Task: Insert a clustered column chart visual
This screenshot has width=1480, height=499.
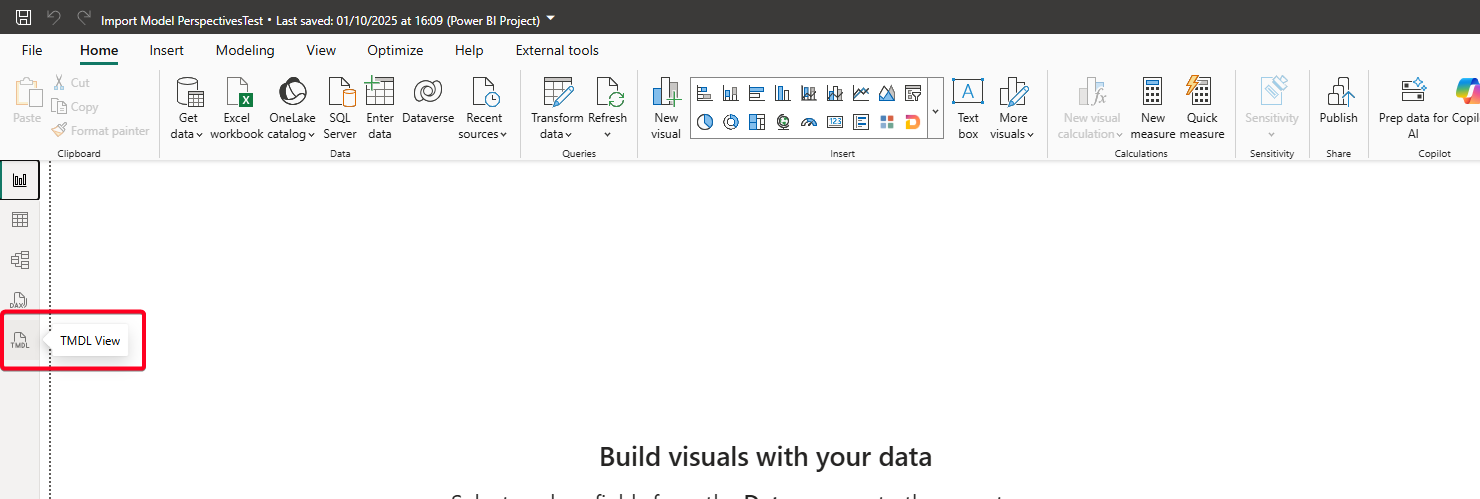Action: (x=783, y=94)
